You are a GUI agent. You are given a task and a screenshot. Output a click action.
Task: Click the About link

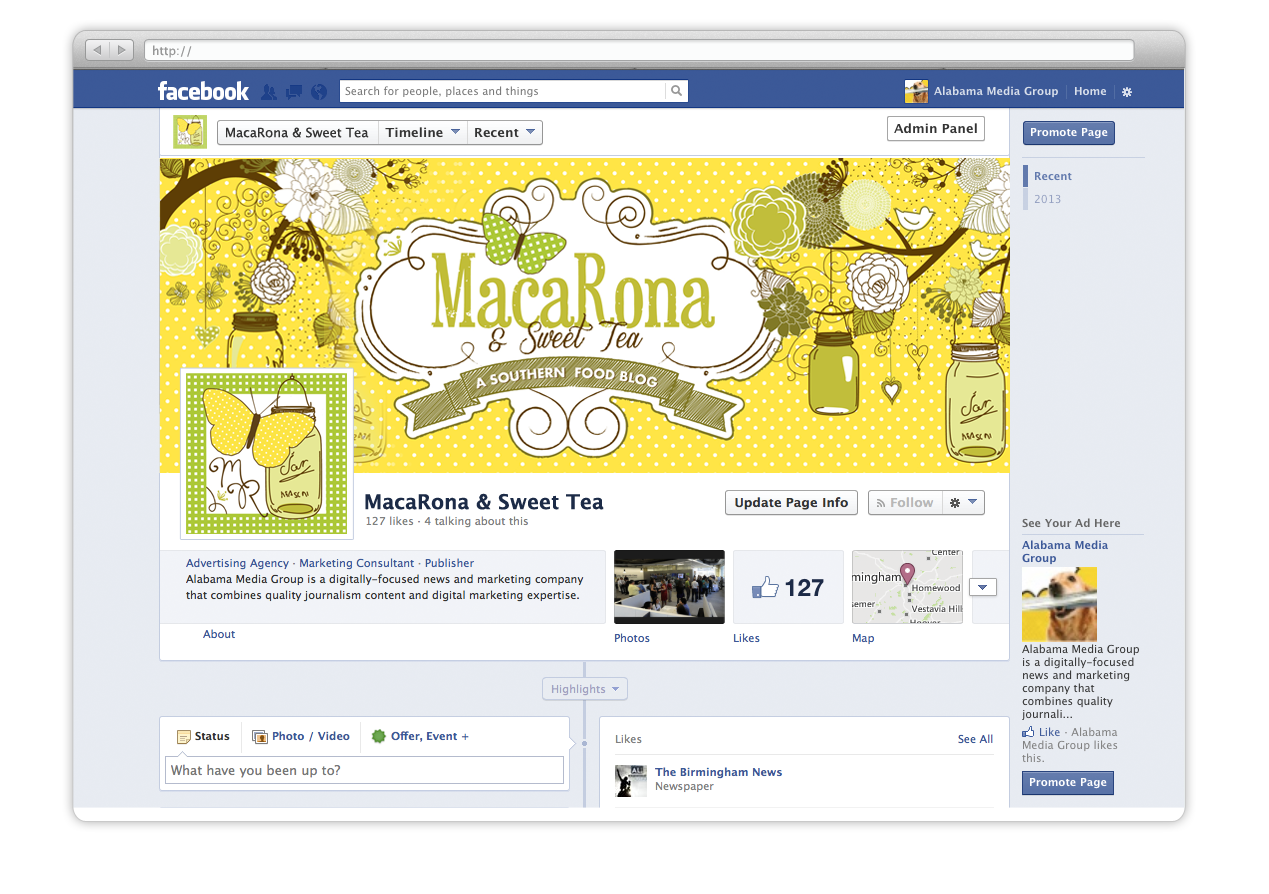tap(219, 634)
